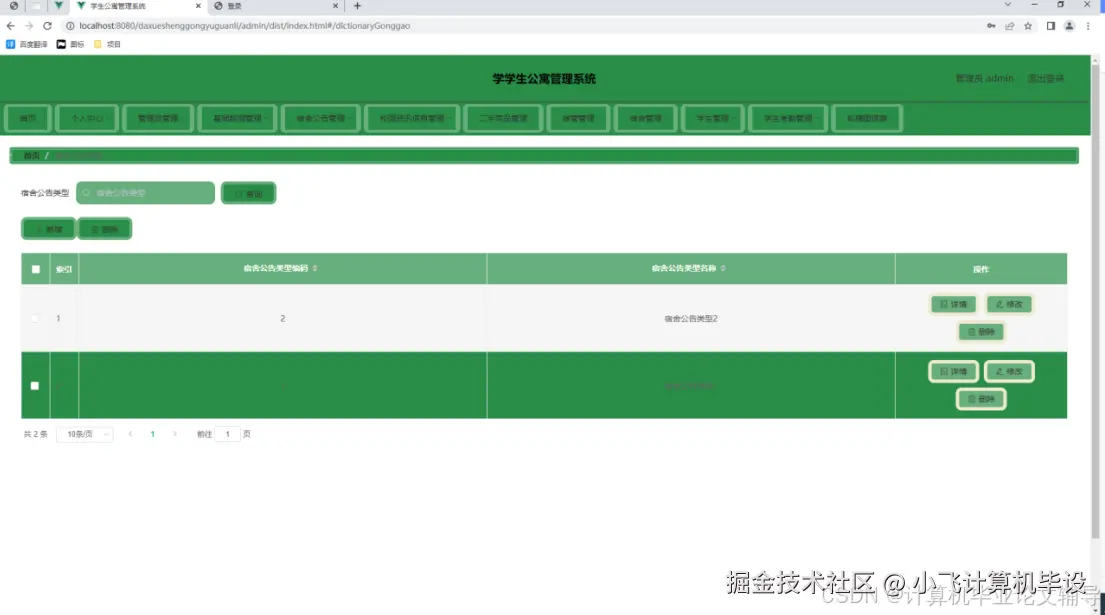Close the 登录 browser tab
This screenshot has height=615, width=1105.
[x=335, y=6]
